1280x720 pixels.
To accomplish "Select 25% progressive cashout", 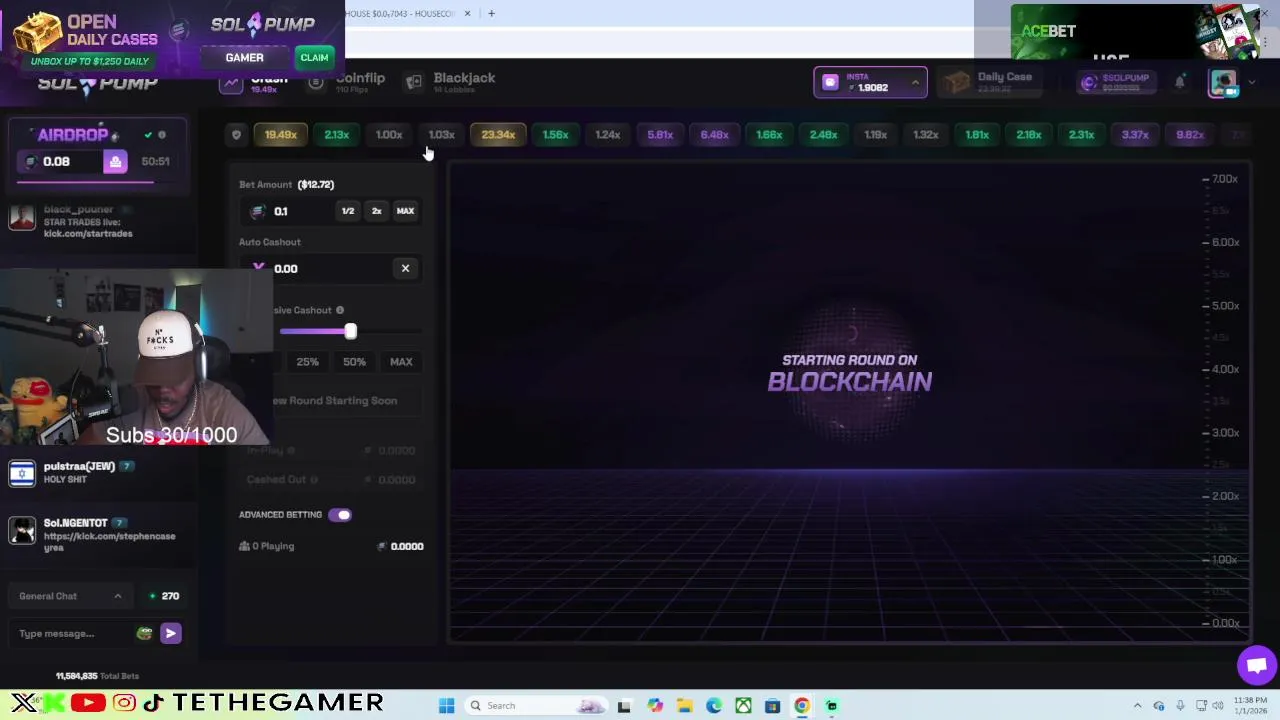I will pyautogui.click(x=307, y=362).
